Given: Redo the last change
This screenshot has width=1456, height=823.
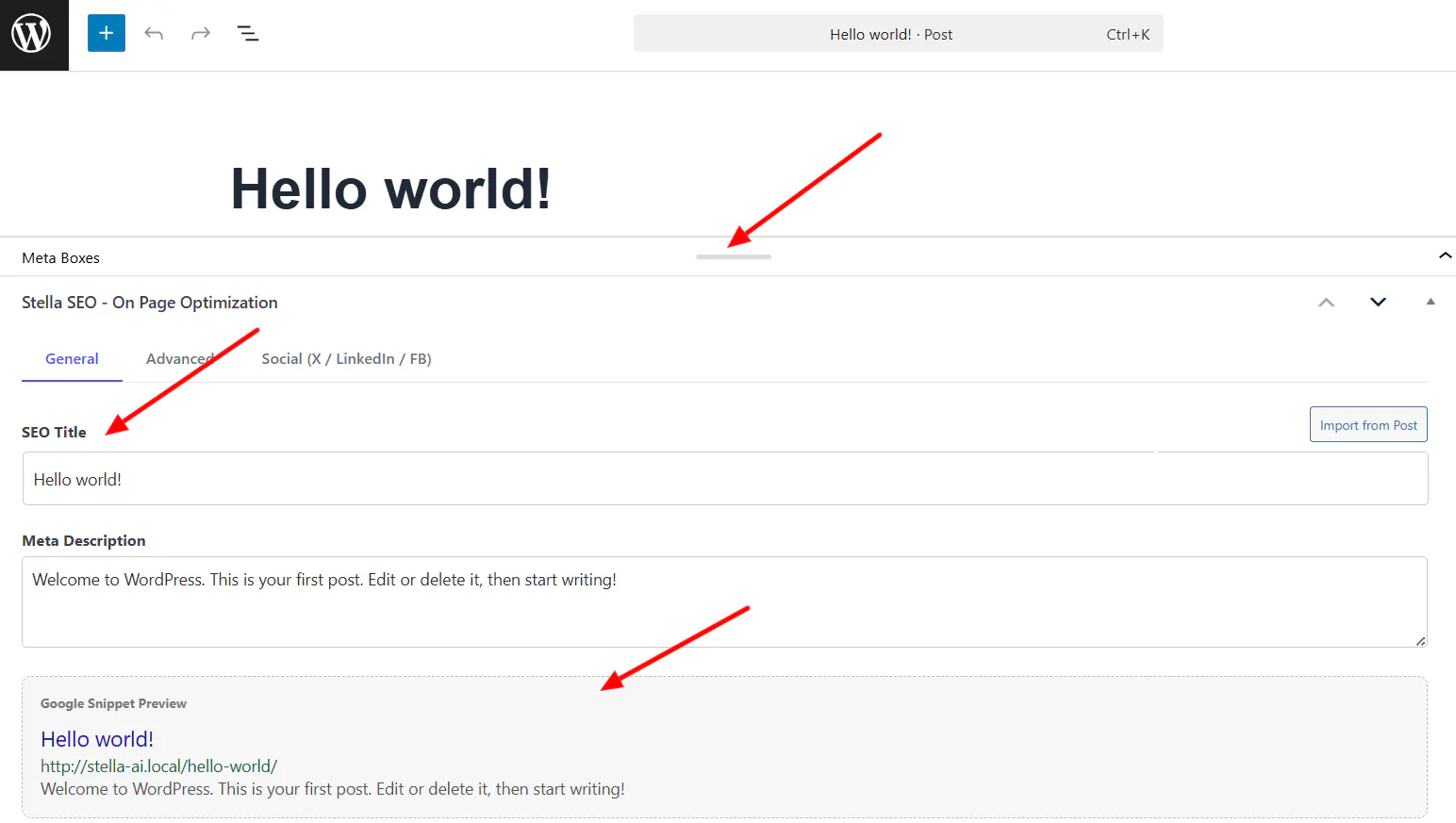Looking at the screenshot, I should (201, 34).
